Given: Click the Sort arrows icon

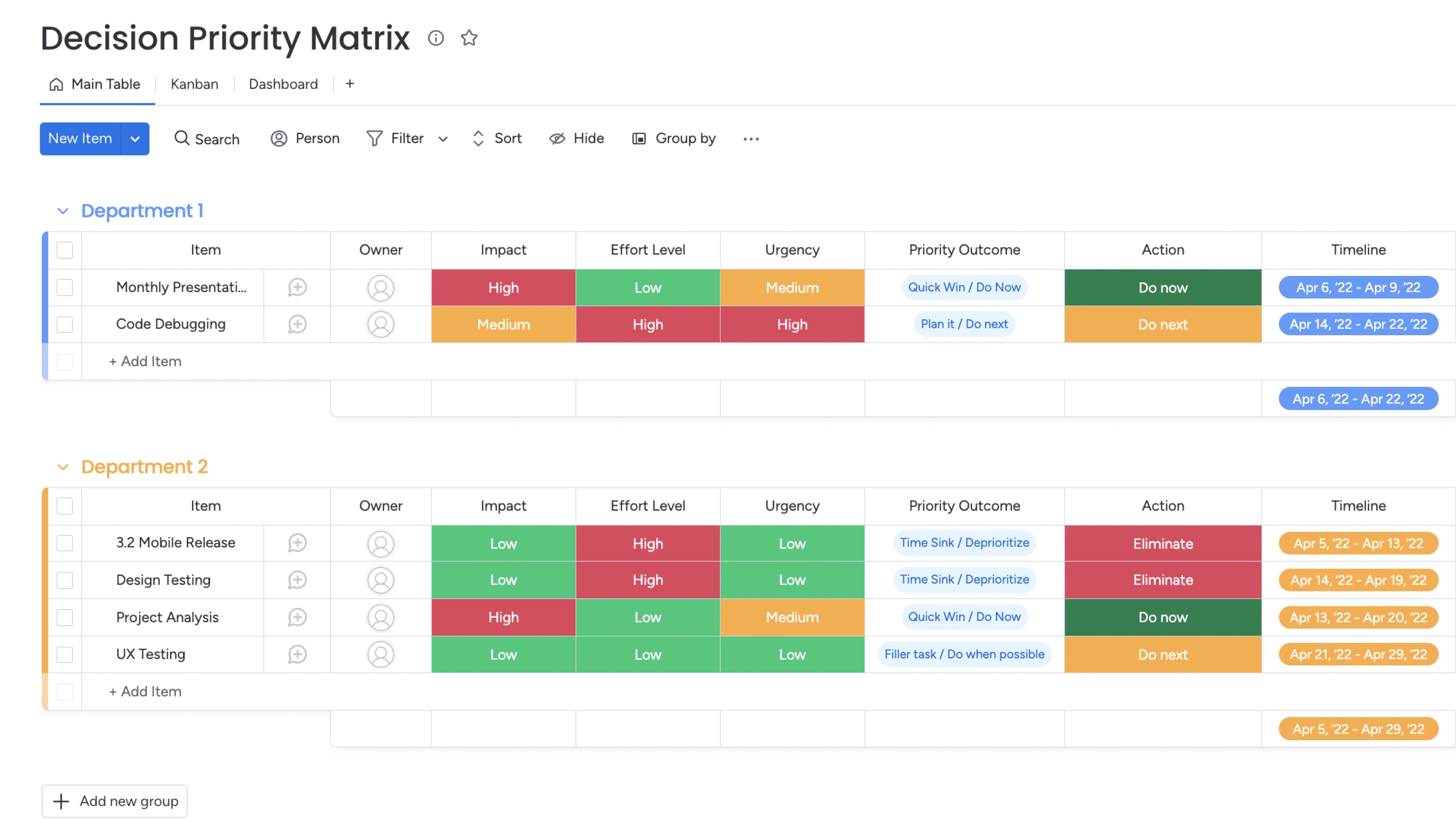Looking at the screenshot, I should [478, 139].
